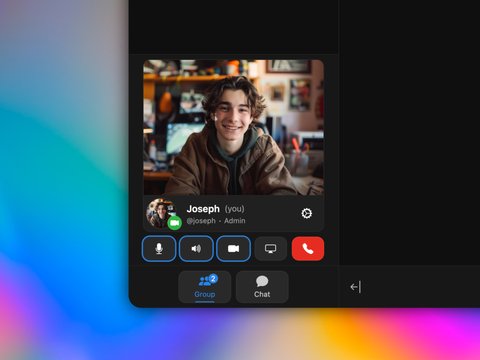Image resolution: width=480 pixels, height=360 pixels.
Task: Click the green camera badge on avatar
Action: click(x=174, y=223)
